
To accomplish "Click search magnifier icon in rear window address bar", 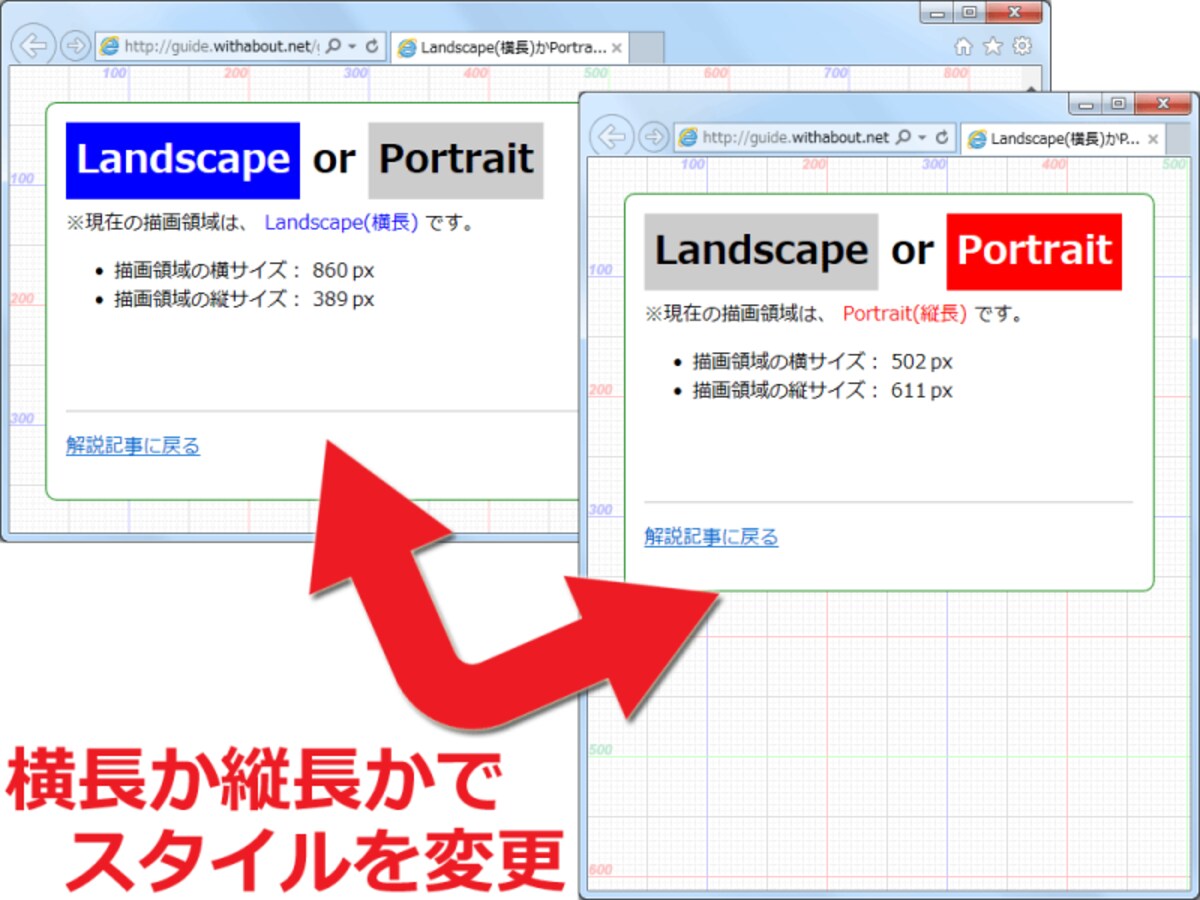I will 334,46.
